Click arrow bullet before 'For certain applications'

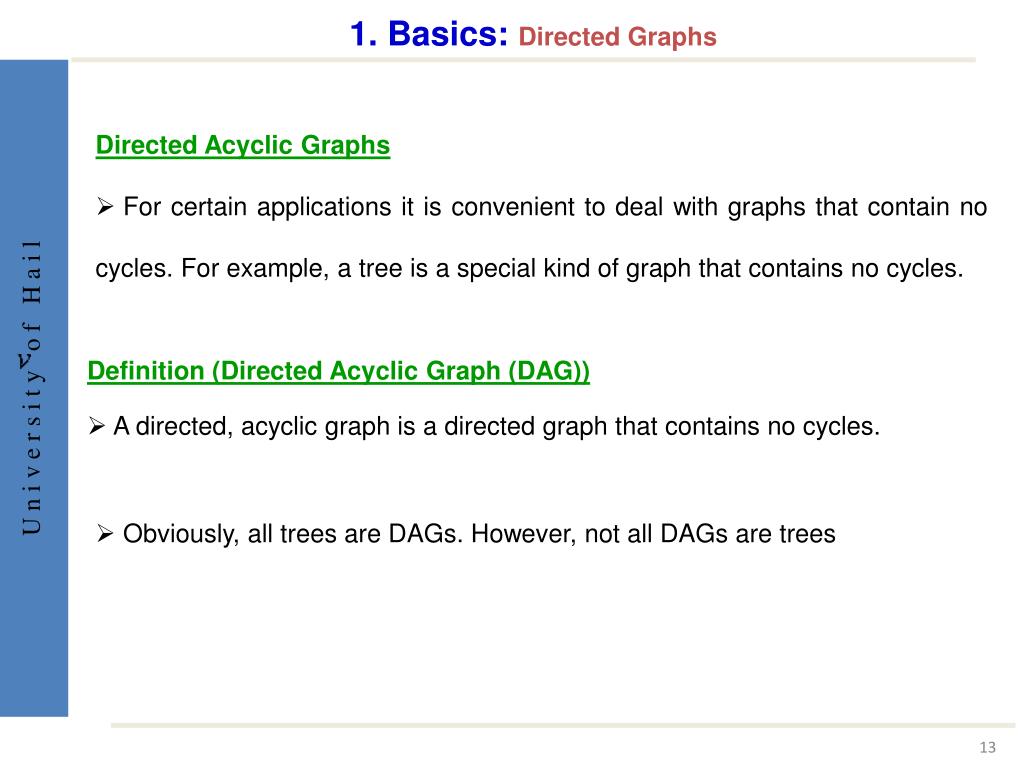(104, 207)
